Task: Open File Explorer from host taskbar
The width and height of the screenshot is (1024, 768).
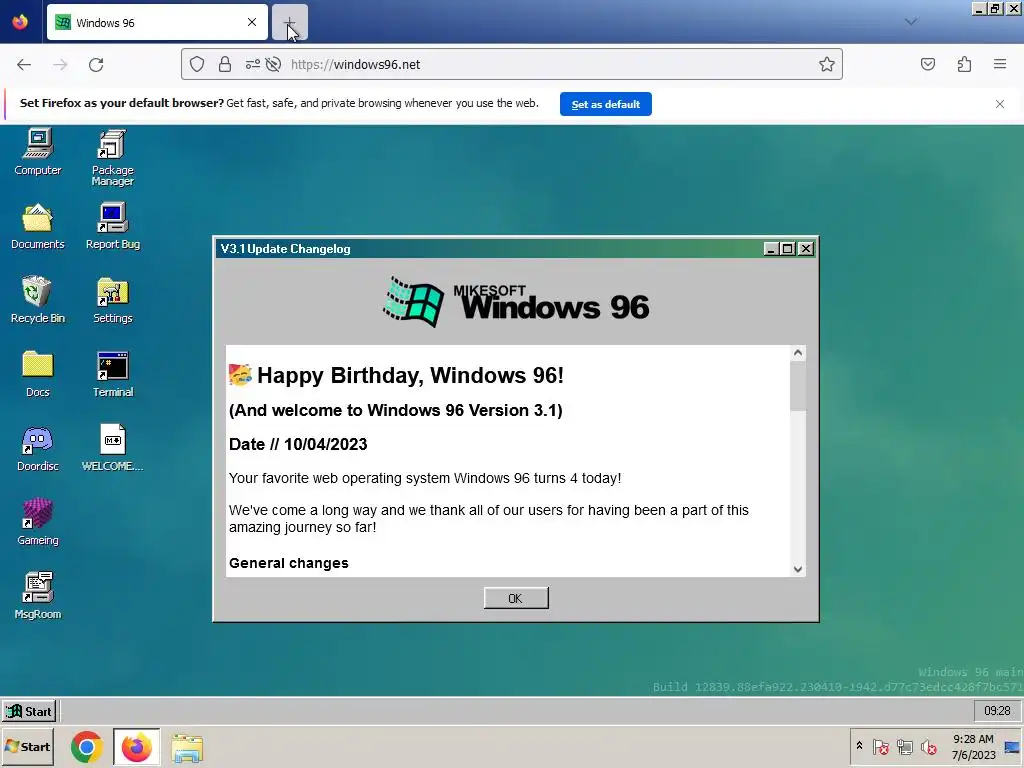Action: tap(187, 747)
